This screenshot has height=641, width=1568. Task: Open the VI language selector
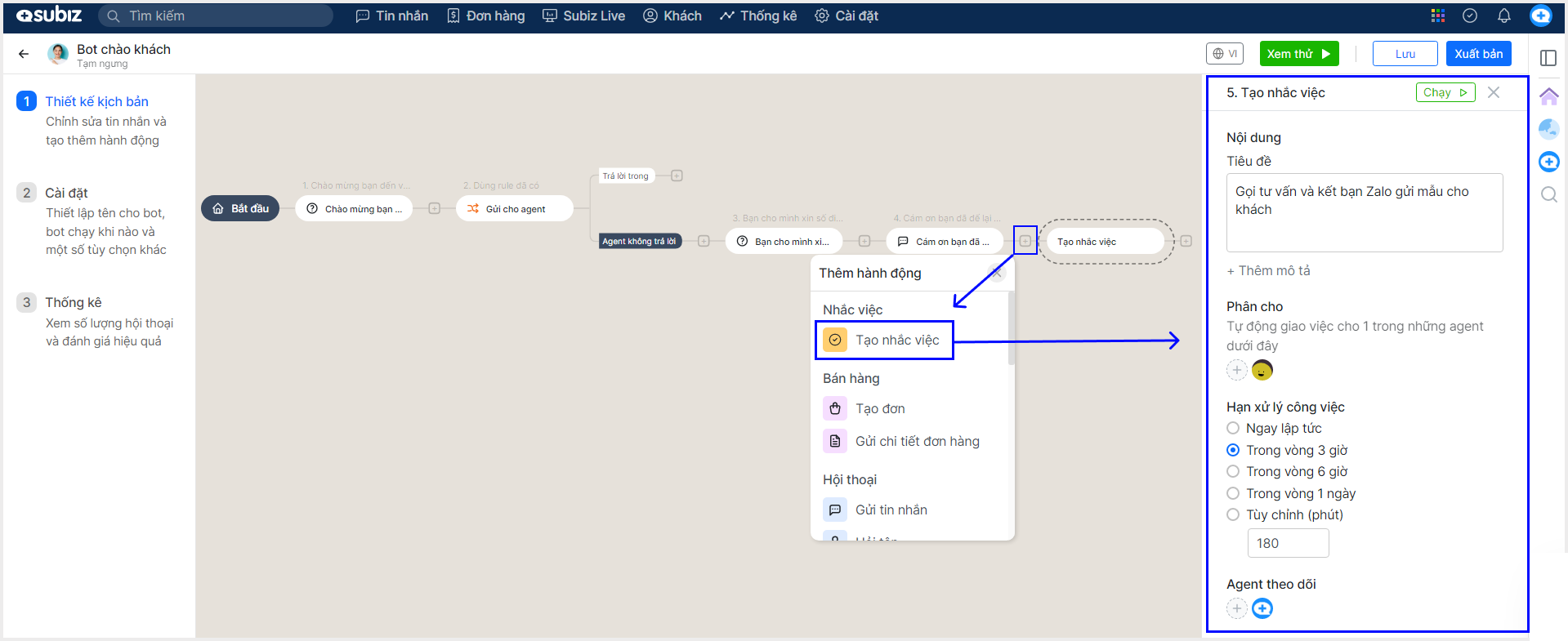point(1224,54)
